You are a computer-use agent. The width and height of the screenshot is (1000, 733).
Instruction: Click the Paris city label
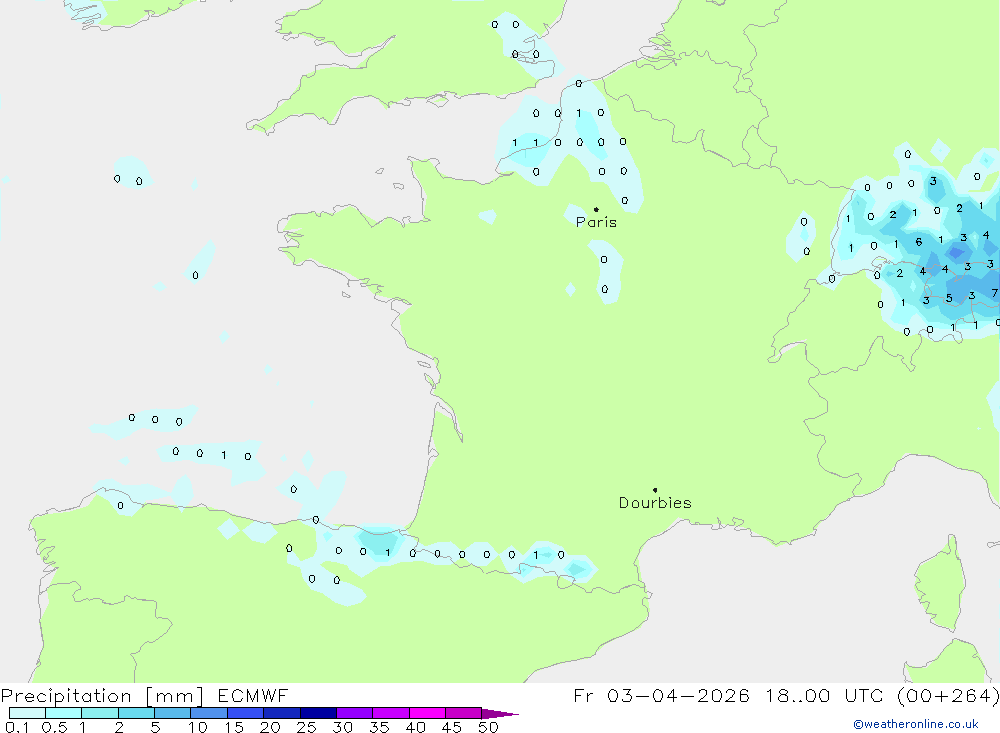coord(596,222)
